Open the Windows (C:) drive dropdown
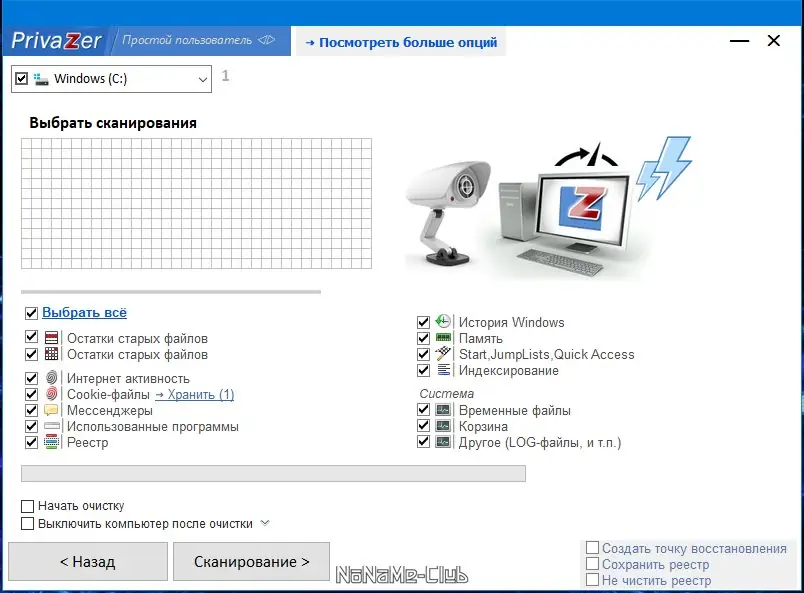The height and width of the screenshot is (593, 804). coord(203,79)
